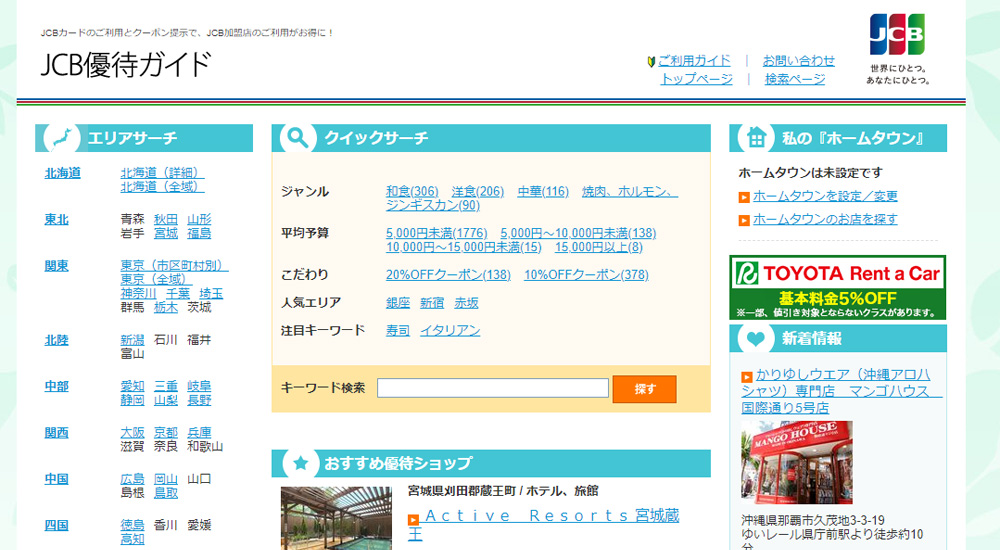Image resolution: width=1000 pixels, height=550 pixels.
Task: Choose popular area 銀座
Action: pyautogui.click(x=398, y=302)
